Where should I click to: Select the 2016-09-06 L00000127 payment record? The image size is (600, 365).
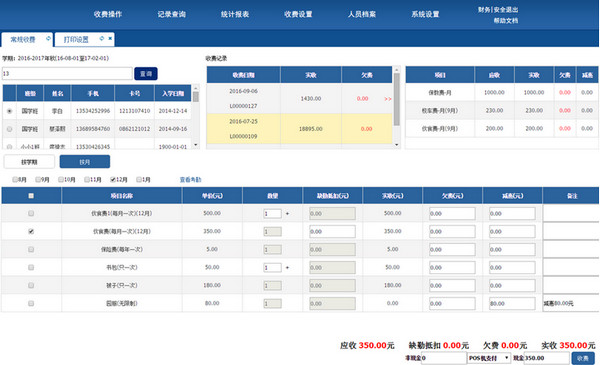(x=299, y=98)
